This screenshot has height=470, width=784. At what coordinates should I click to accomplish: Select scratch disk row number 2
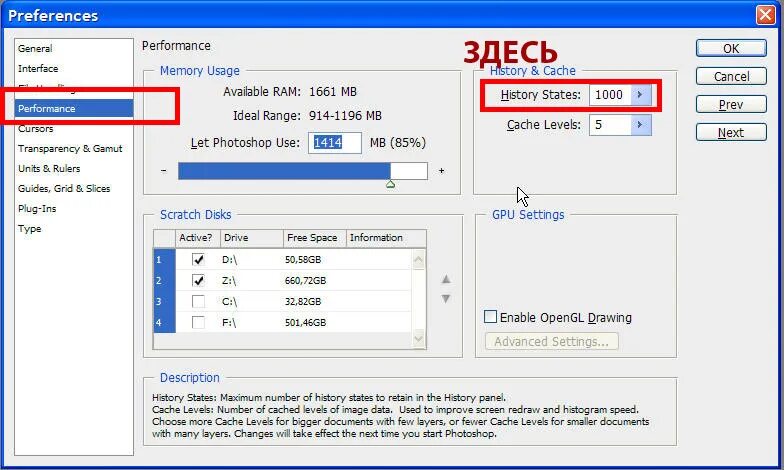coord(164,280)
